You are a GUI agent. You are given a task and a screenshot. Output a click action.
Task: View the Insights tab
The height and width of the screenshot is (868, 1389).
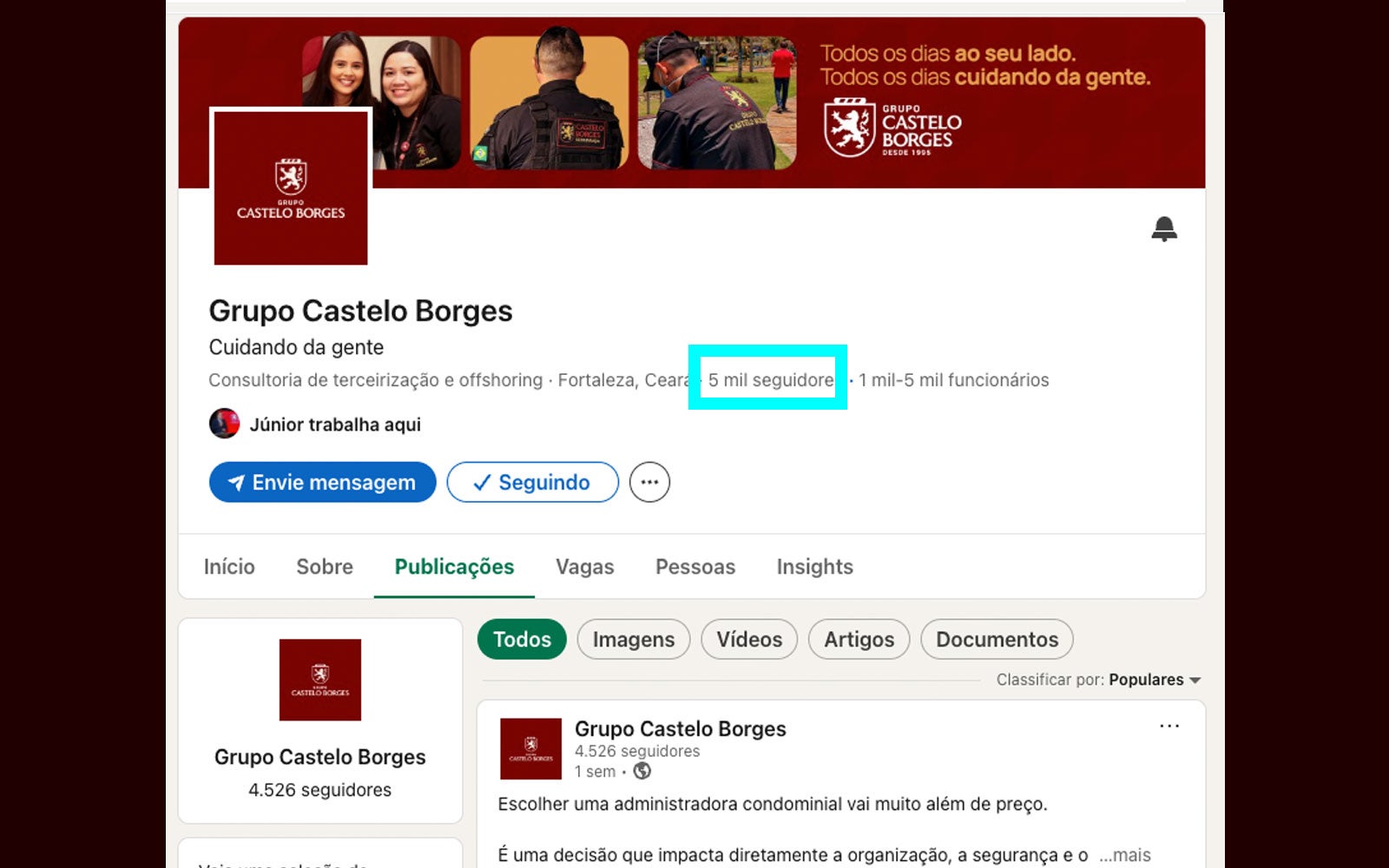(814, 567)
